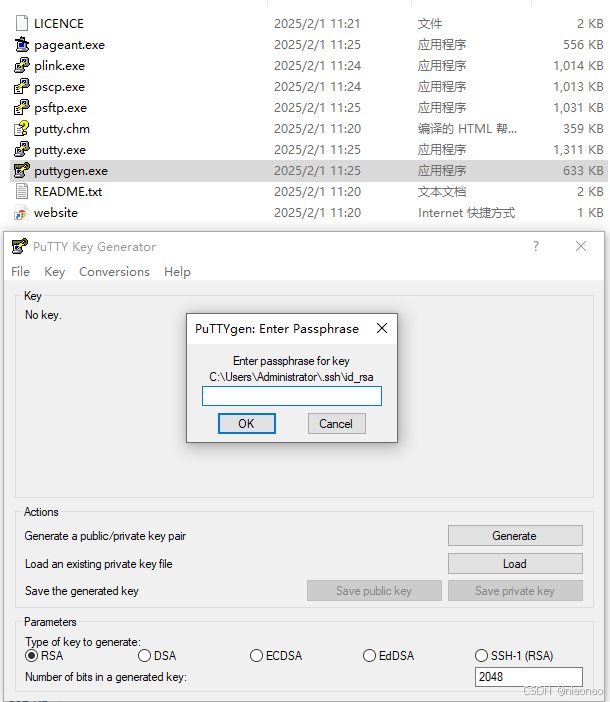Screen dimensions: 610x702
Task: Click the psftp.exe icon
Action: pos(21,107)
